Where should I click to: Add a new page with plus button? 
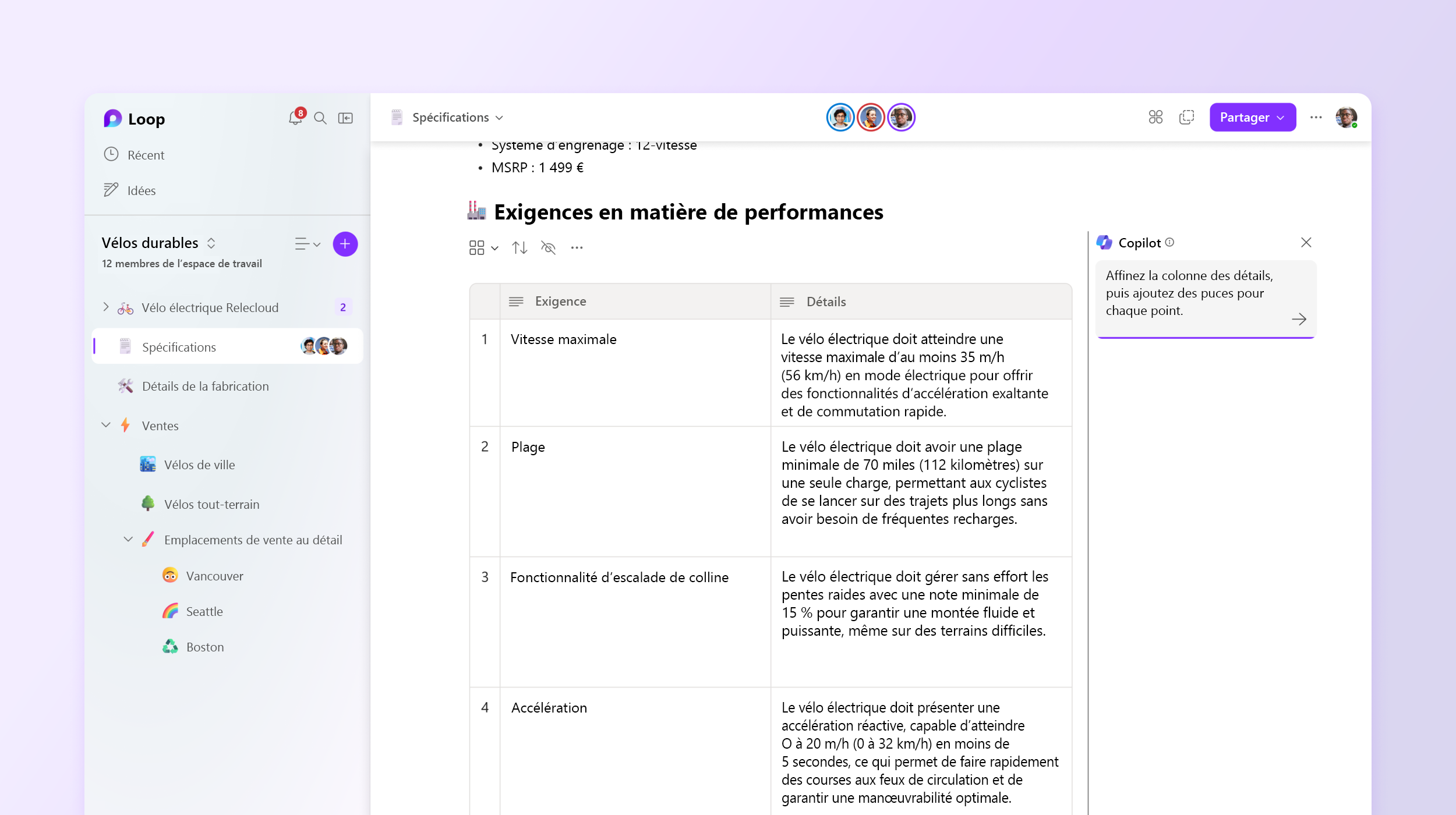(x=345, y=244)
